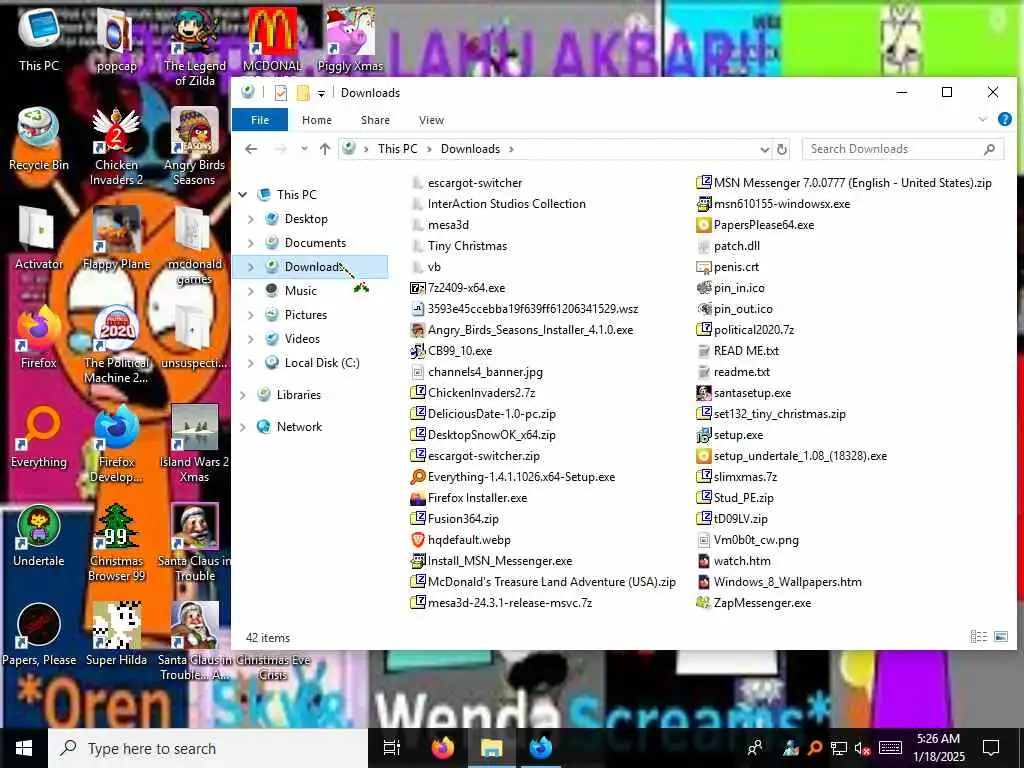
Task: Click the Firefox Developer Edition taskbar icon
Action: 541,748
